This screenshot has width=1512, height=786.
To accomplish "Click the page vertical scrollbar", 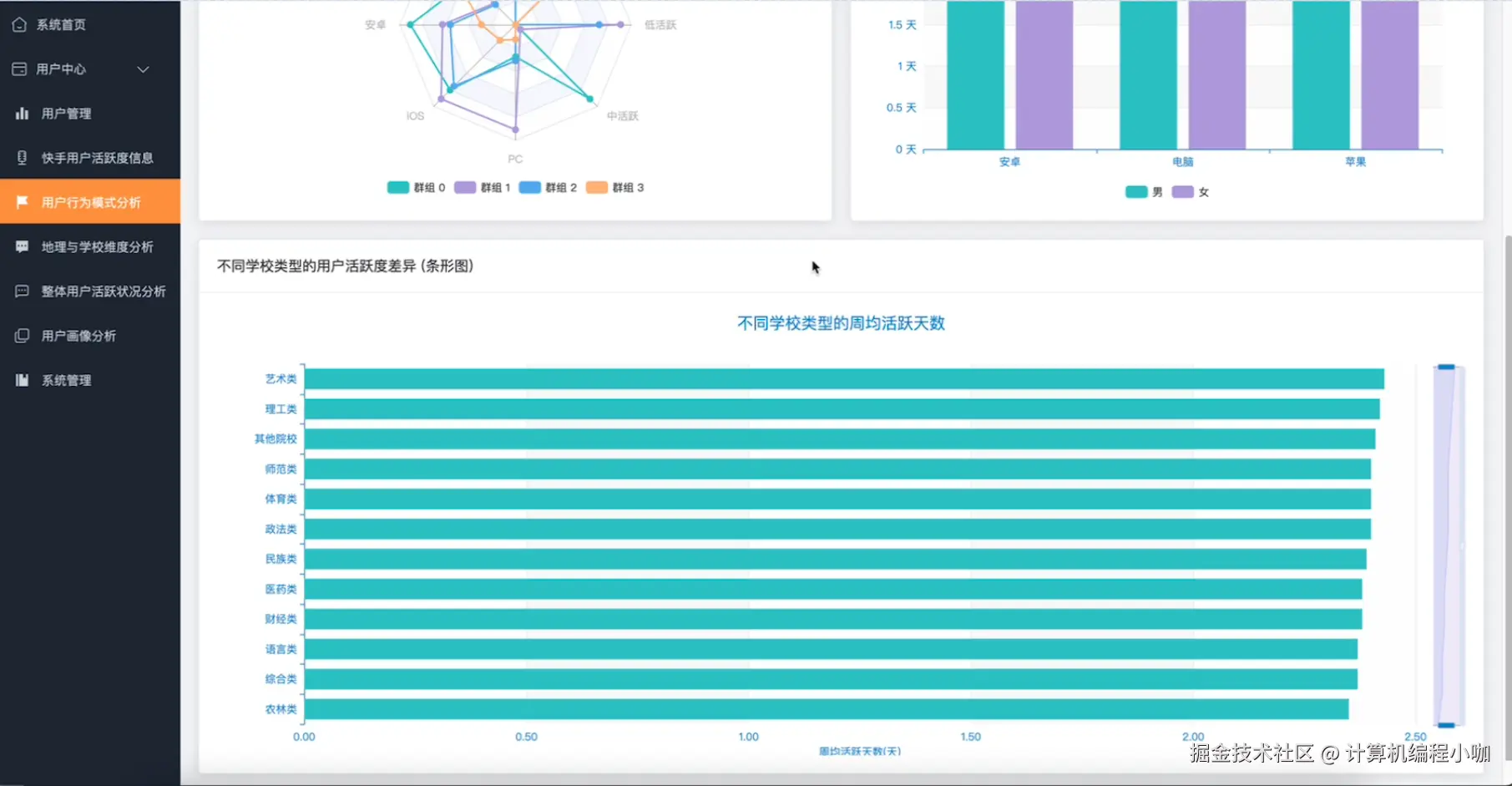I will click(x=1507, y=497).
